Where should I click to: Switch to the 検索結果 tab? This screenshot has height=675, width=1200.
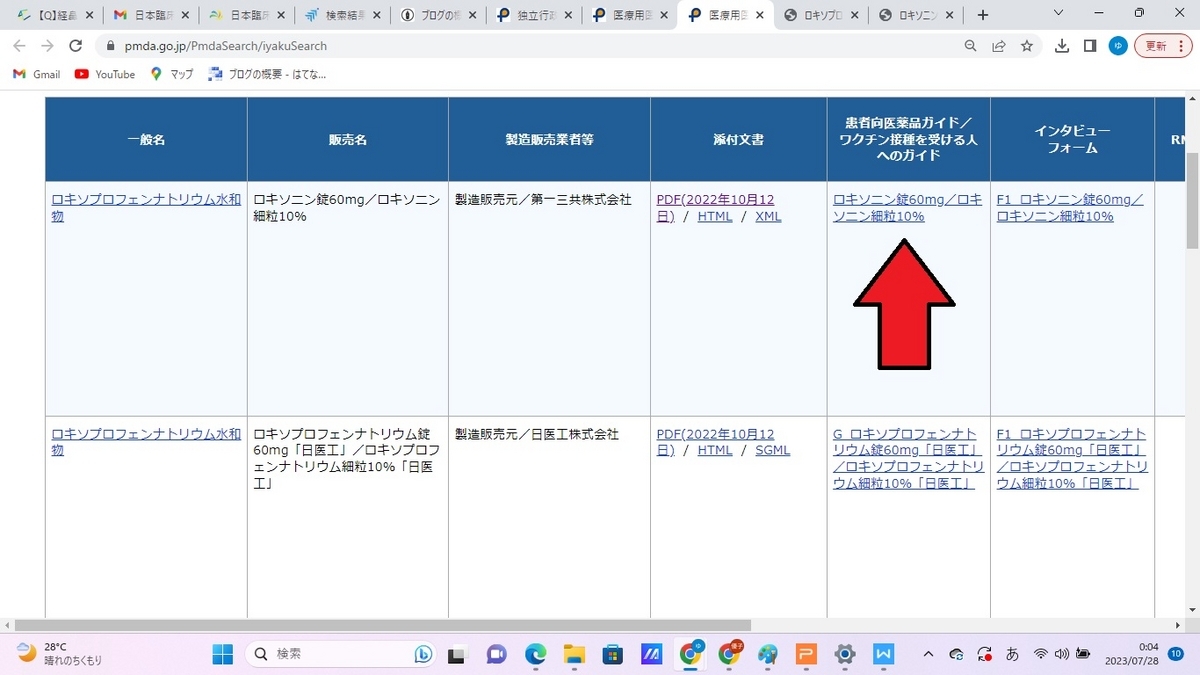tap(341, 15)
